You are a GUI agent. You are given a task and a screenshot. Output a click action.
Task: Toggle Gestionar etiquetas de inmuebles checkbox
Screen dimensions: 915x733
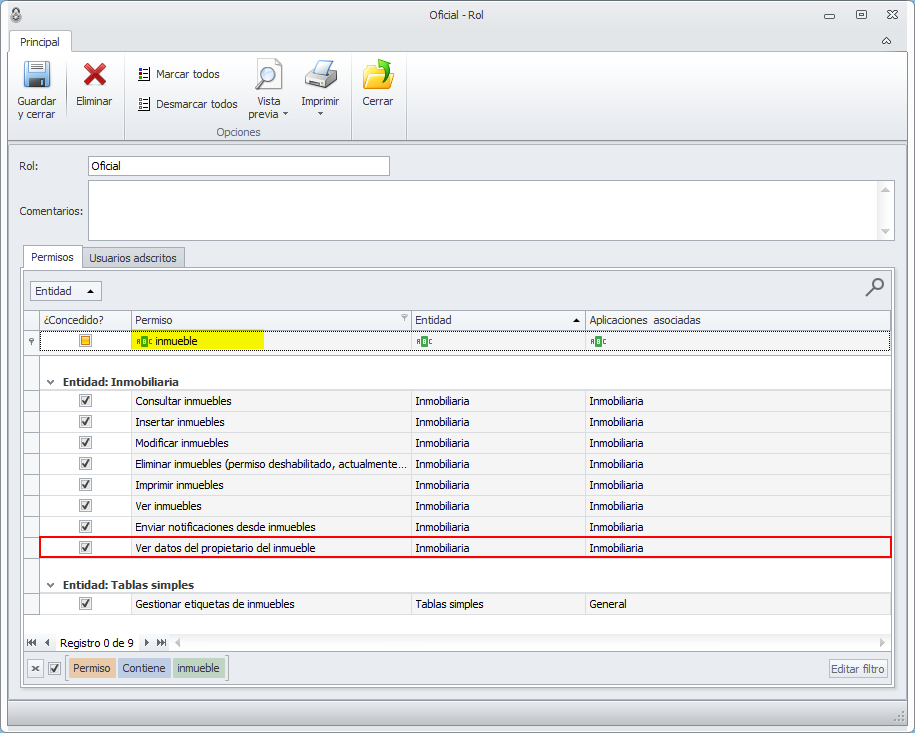86,603
